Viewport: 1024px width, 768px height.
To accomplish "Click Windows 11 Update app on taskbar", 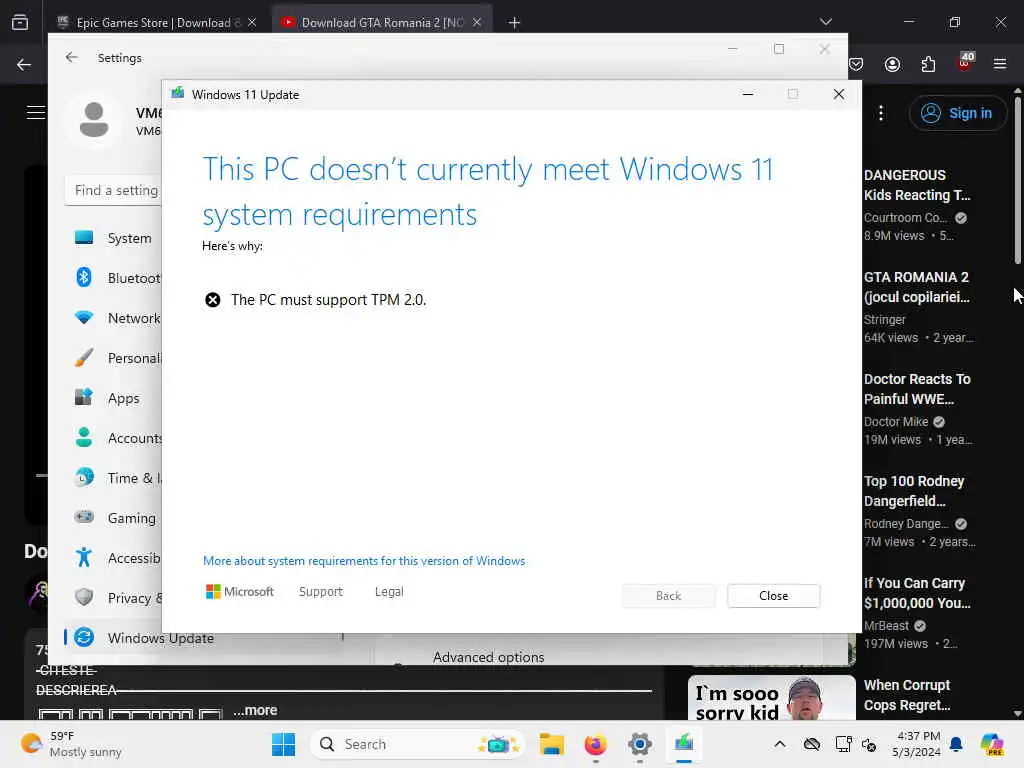I will tap(684, 744).
